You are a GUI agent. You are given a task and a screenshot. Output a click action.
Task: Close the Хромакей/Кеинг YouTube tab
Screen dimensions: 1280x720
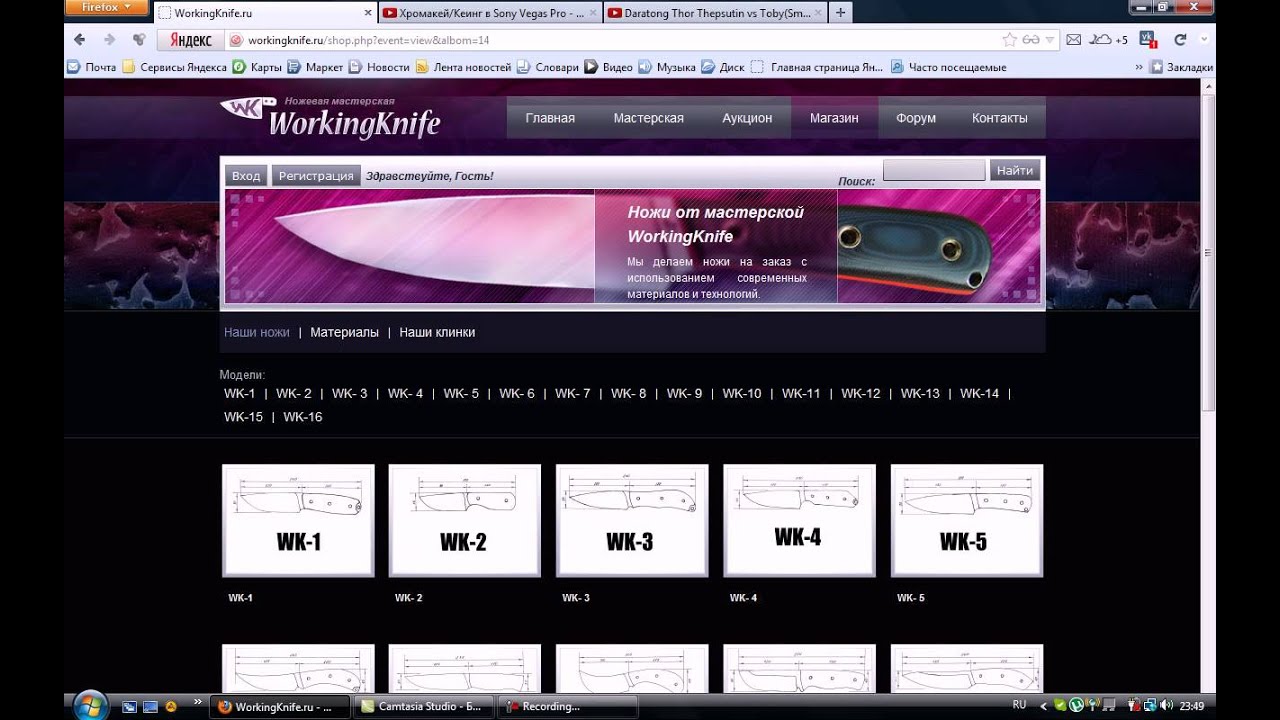point(594,13)
